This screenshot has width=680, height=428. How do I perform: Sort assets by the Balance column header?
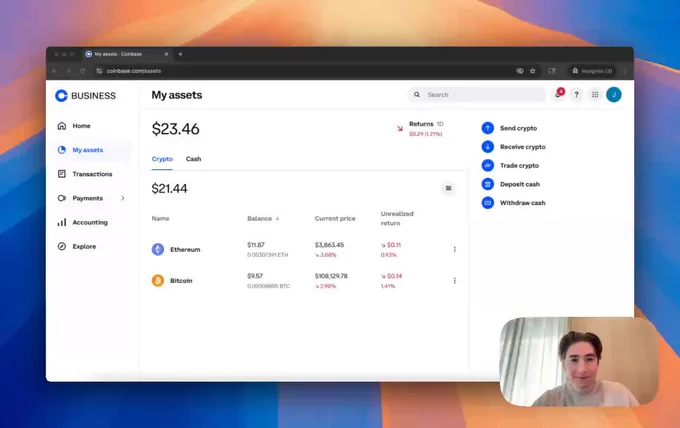click(262, 218)
